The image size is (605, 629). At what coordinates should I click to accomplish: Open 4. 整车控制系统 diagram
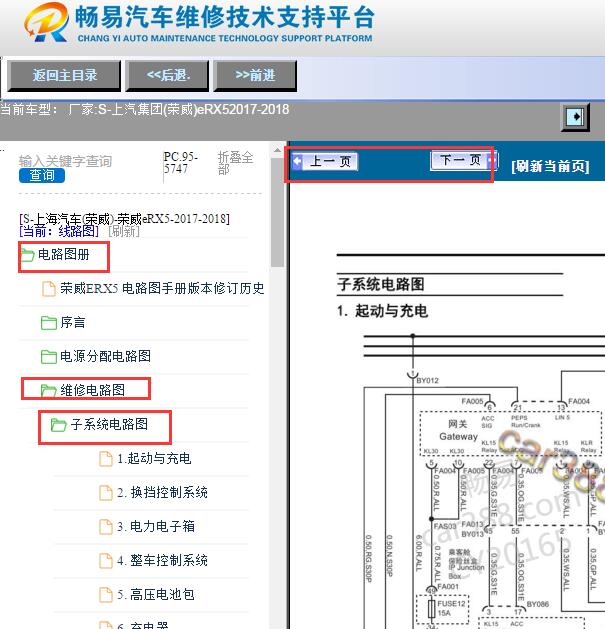point(162,560)
